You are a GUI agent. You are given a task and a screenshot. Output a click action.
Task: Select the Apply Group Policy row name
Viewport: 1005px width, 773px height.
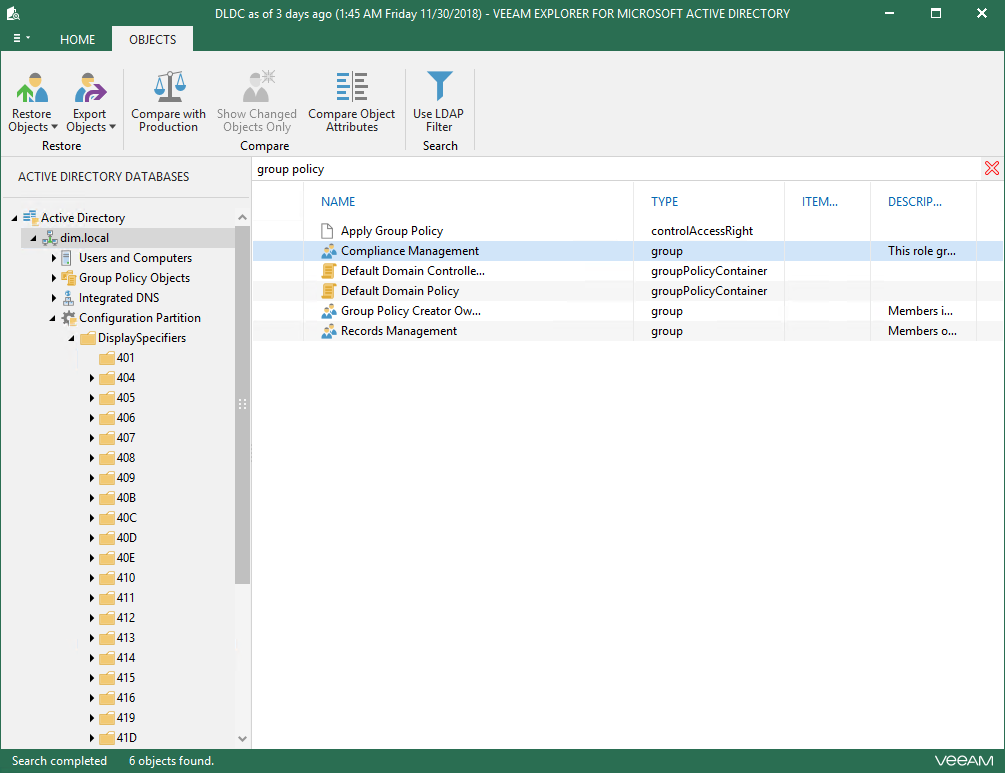(x=392, y=231)
